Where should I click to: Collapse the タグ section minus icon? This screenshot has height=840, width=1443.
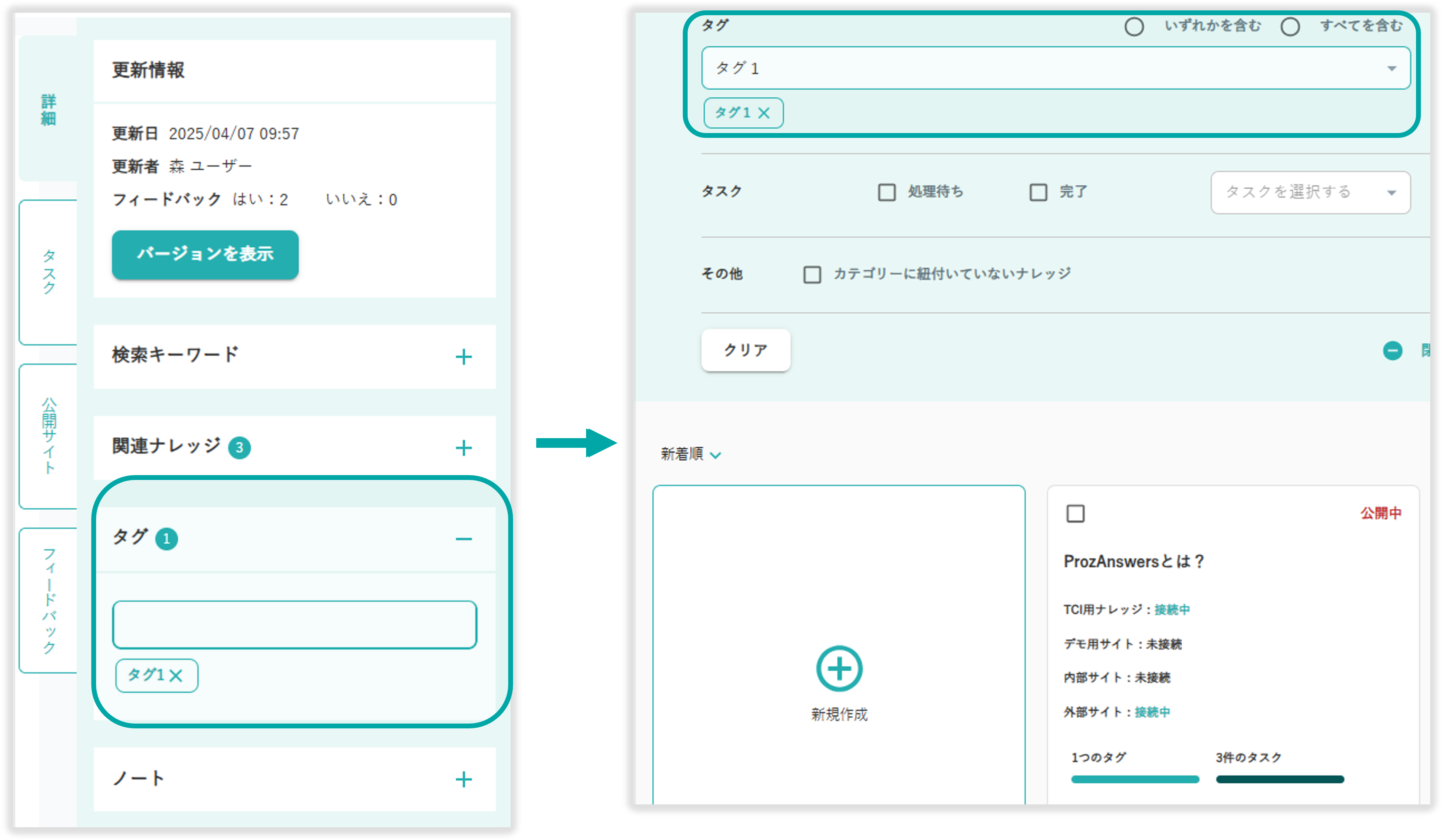(x=463, y=539)
